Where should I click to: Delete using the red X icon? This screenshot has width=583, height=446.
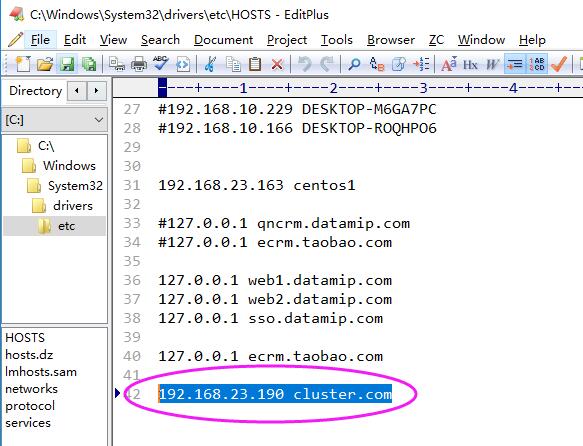[277, 64]
